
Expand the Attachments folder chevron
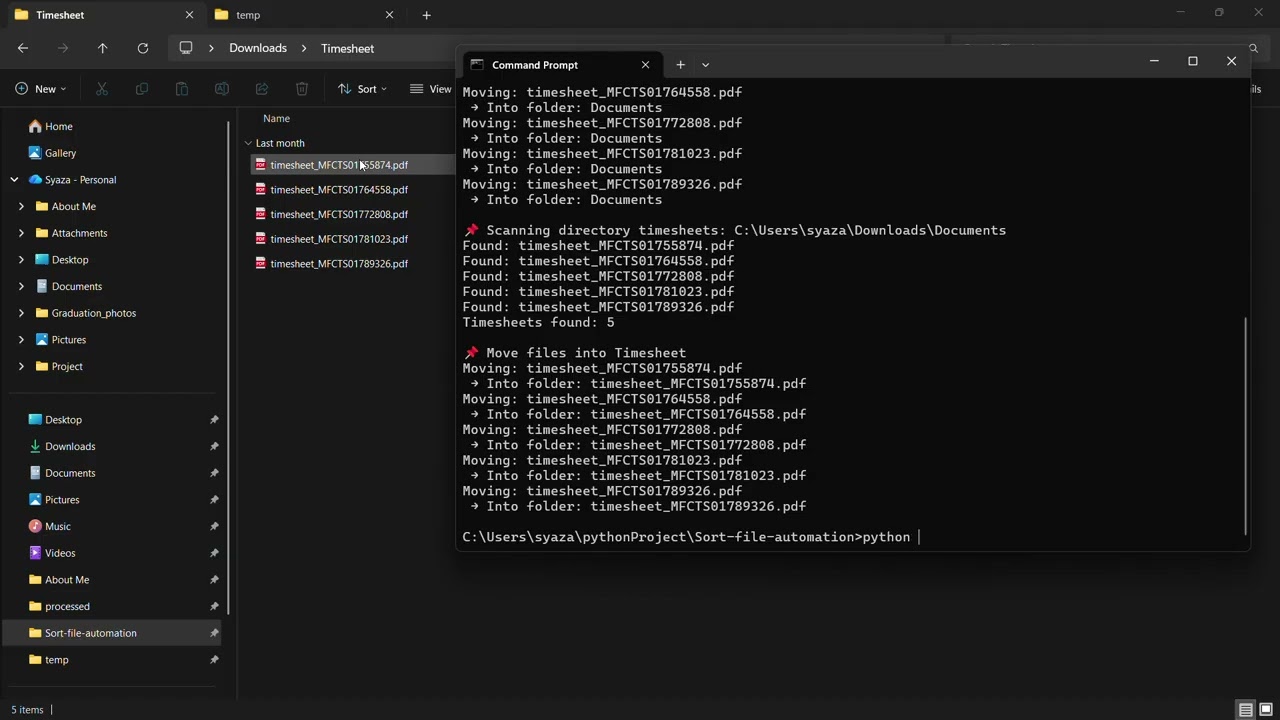[x=21, y=233]
